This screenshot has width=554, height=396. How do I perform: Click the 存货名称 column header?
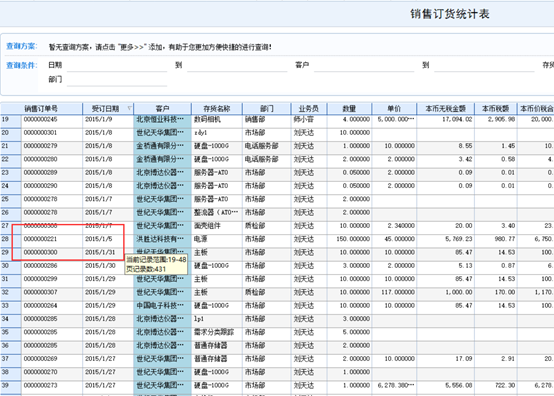click(x=217, y=108)
